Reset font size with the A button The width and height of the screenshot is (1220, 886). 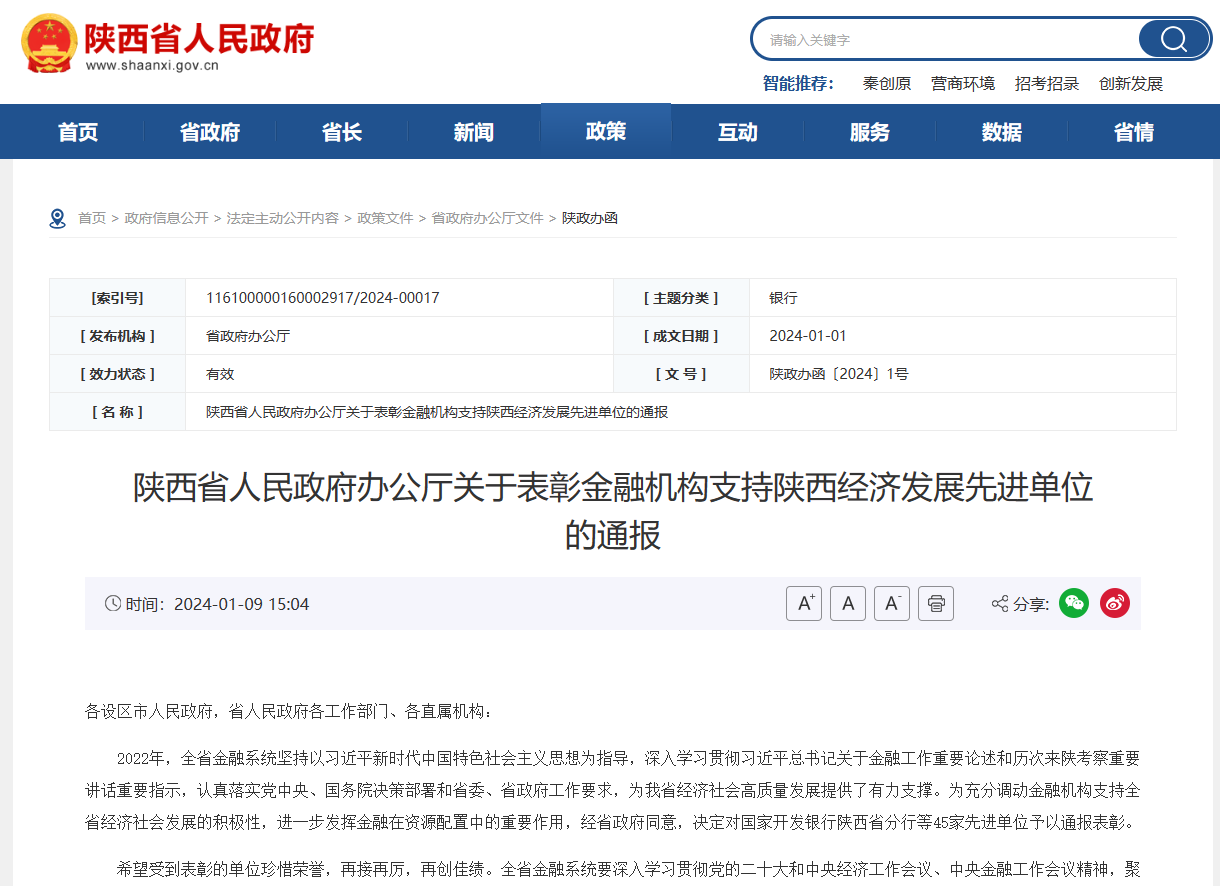848,603
